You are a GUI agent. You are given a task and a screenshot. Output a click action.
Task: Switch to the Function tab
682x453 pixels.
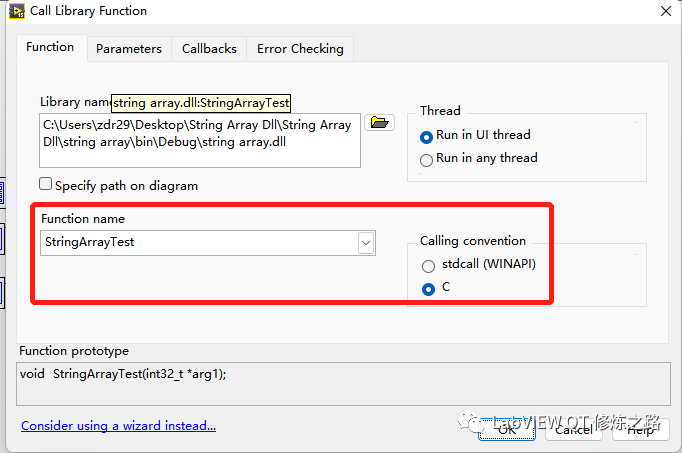click(x=50, y=47)
